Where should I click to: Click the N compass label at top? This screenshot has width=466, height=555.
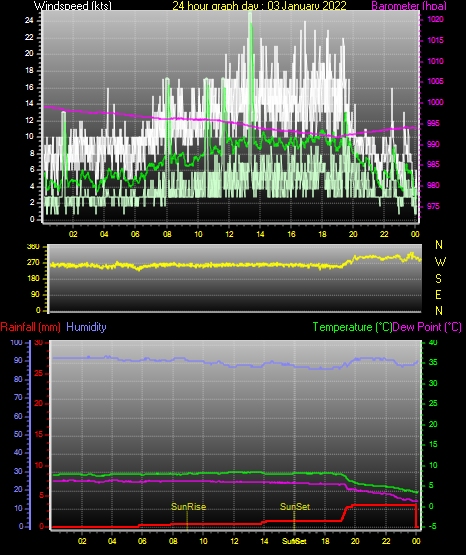(x=439, y=245)
